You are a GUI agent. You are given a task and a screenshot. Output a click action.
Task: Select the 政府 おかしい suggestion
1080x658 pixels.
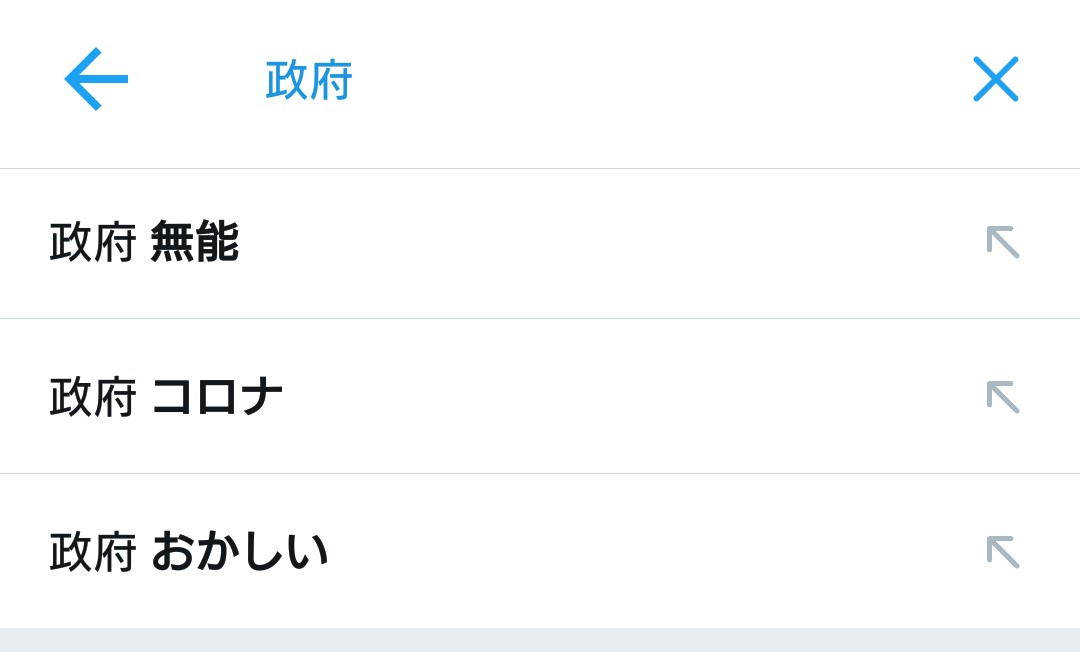pos(540,551)
